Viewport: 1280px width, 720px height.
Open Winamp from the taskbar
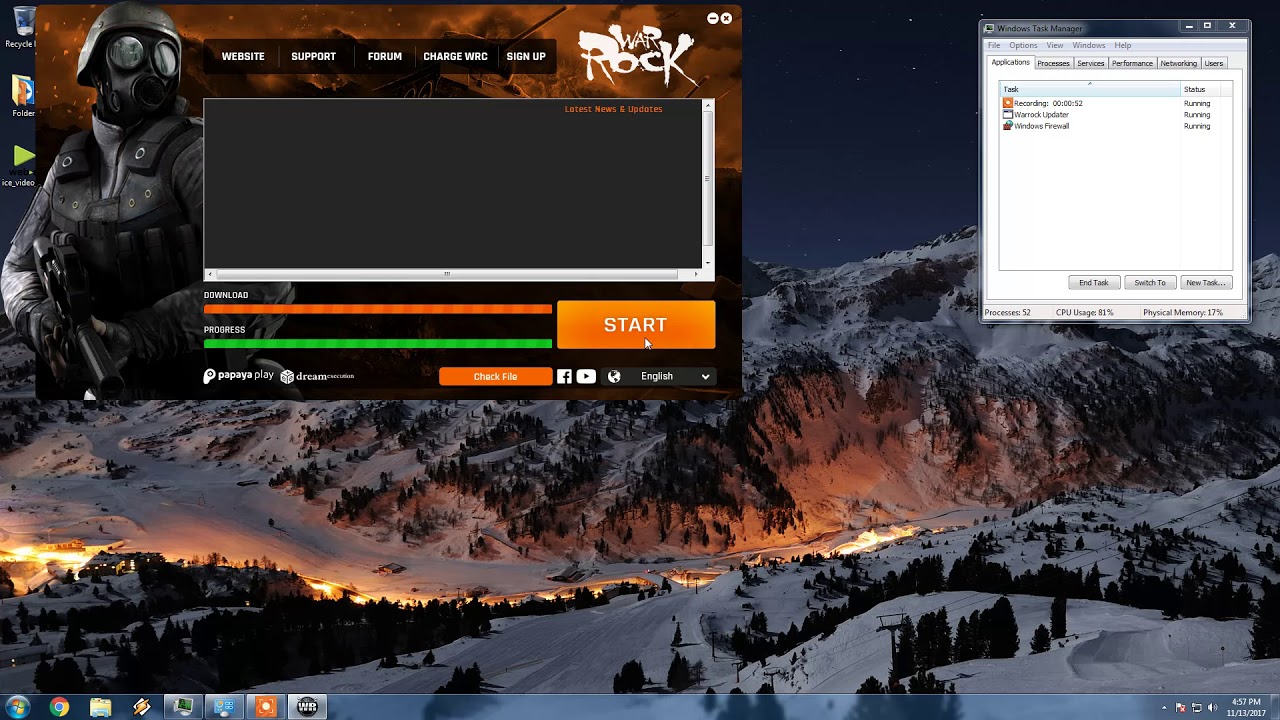coord(141,707)
